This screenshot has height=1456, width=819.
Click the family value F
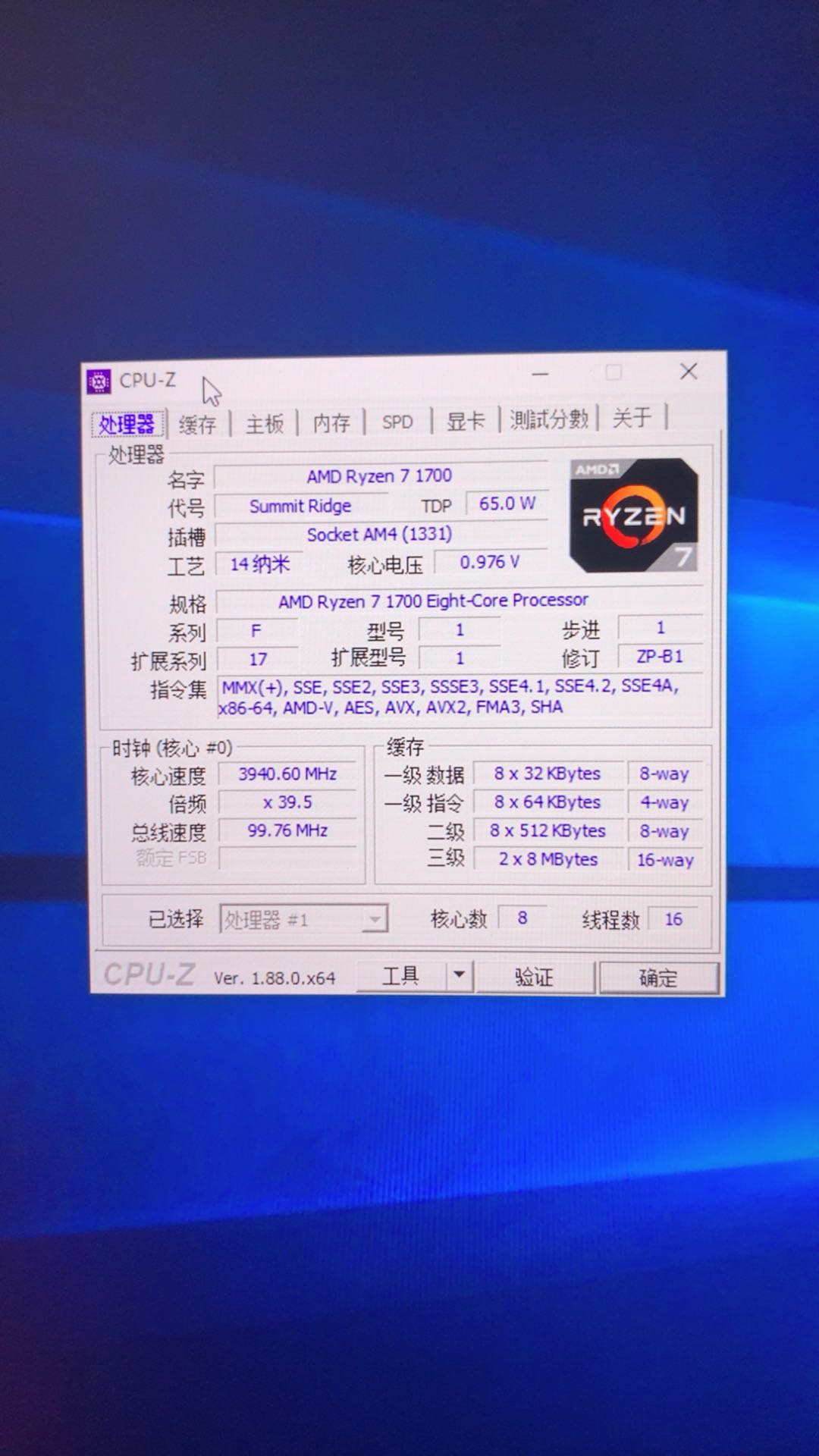[x=256, y=631]
